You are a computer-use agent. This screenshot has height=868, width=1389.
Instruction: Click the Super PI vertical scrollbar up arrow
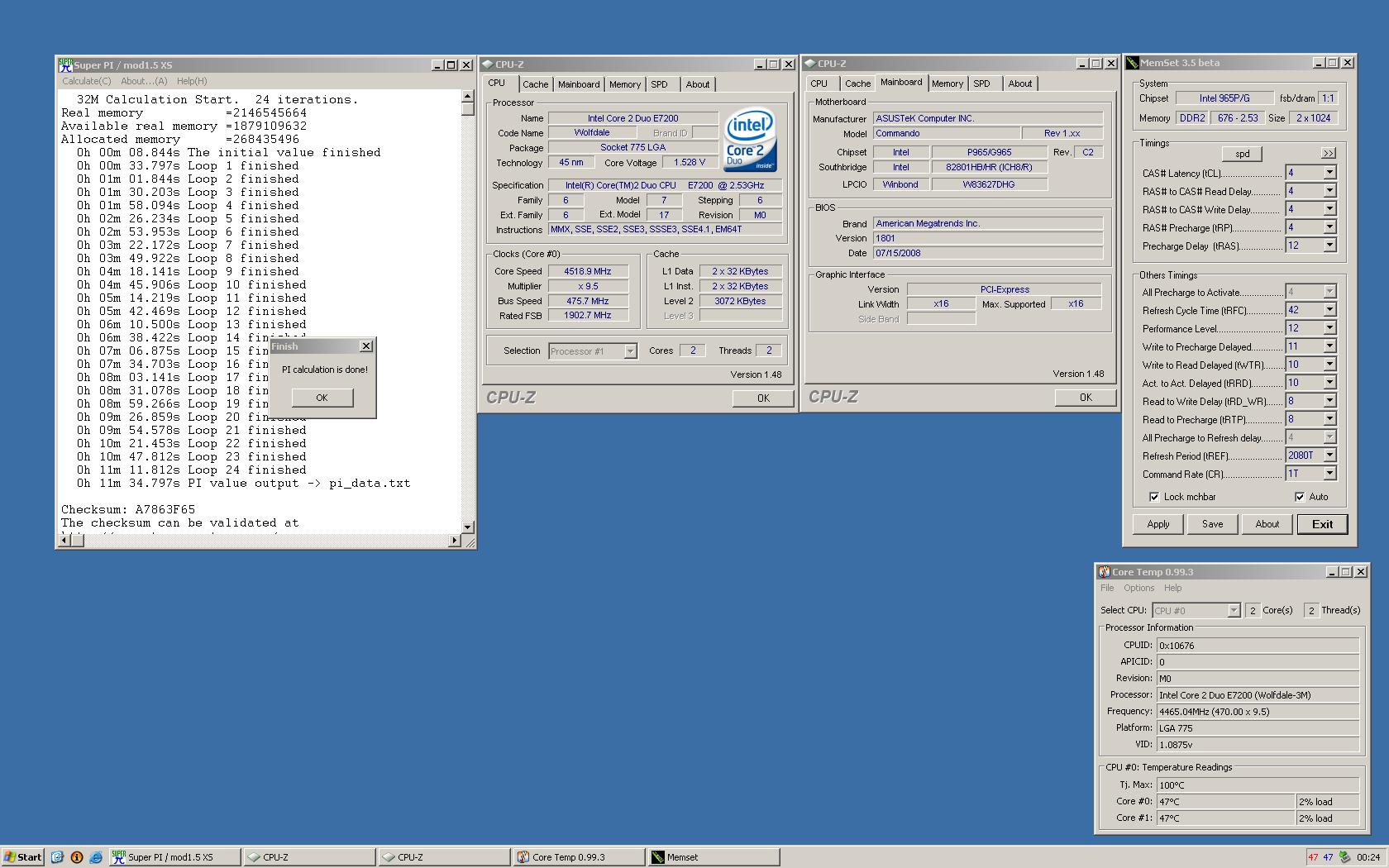(468, 97)
